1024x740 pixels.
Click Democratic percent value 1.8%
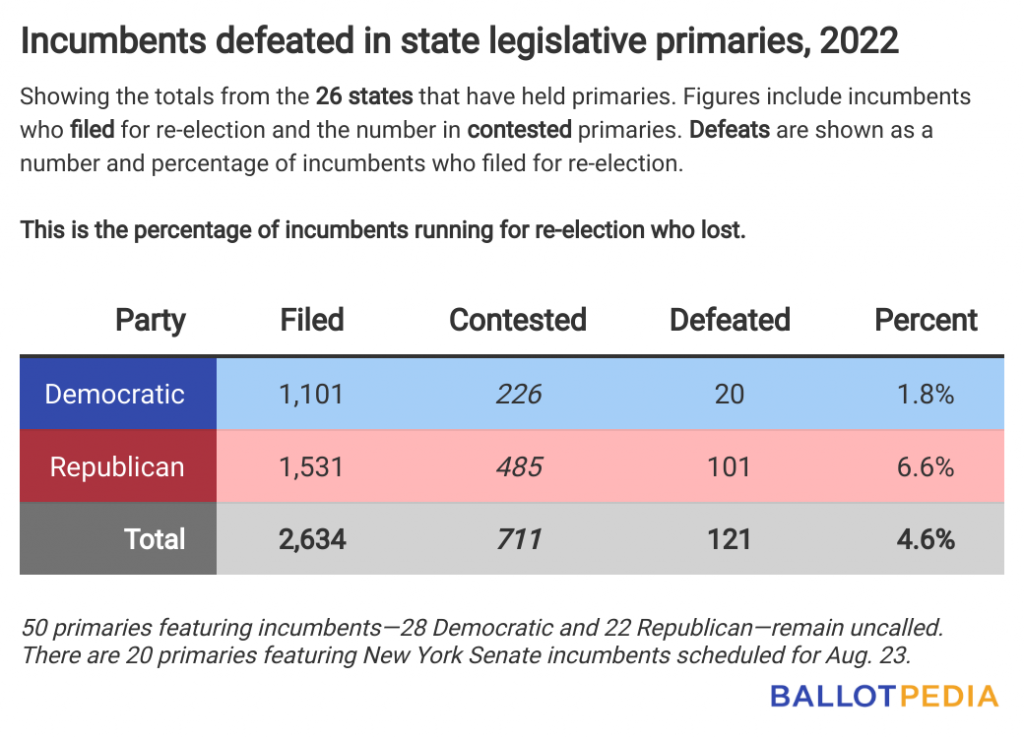click(925, 394)
